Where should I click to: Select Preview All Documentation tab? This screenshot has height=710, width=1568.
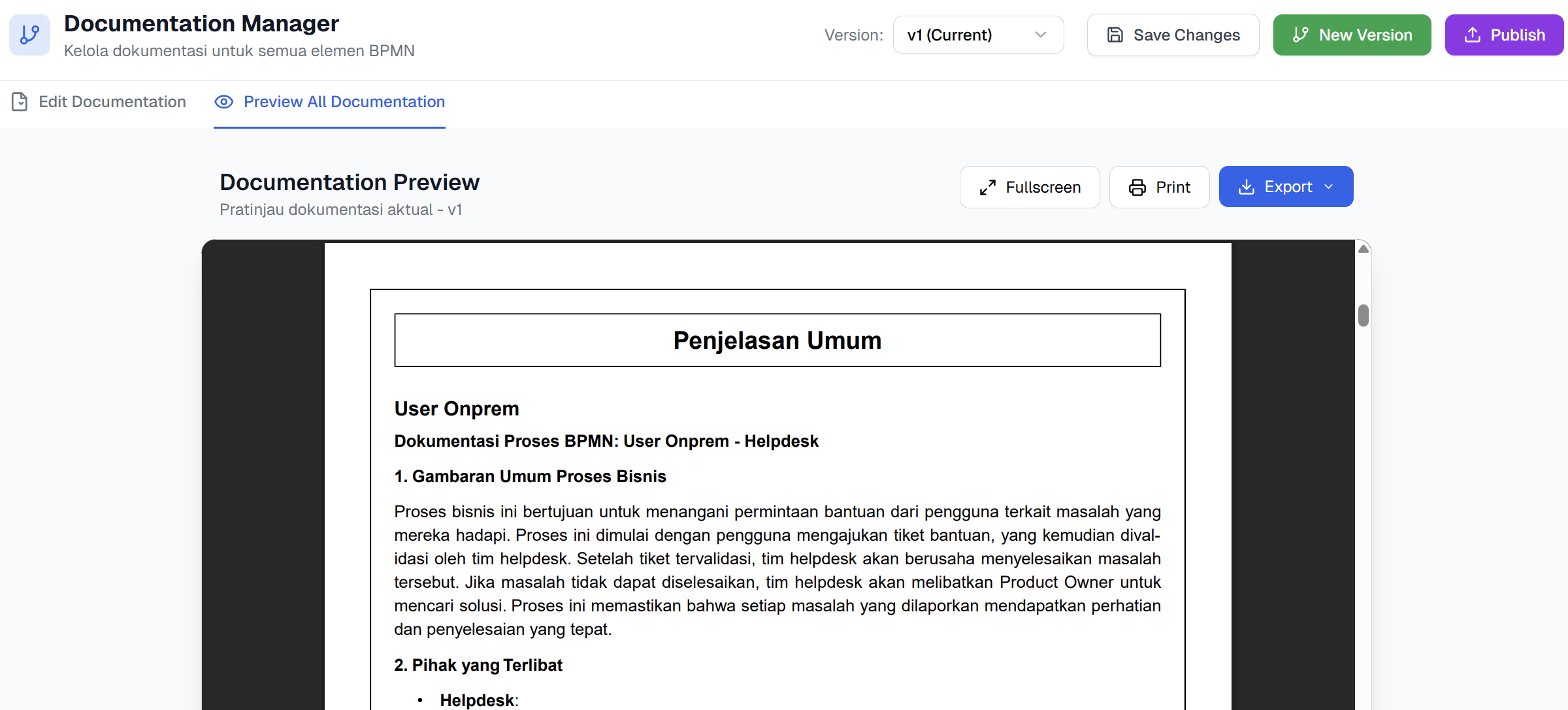tap(344, 102)
